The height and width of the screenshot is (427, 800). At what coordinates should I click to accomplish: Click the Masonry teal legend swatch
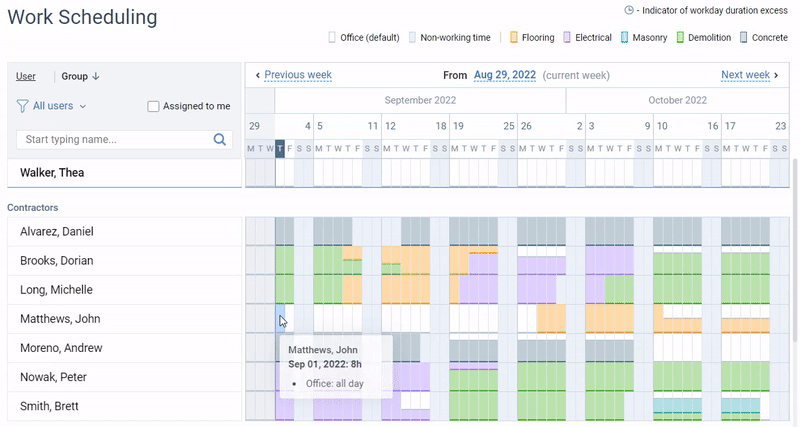click(x=624, y=37)
